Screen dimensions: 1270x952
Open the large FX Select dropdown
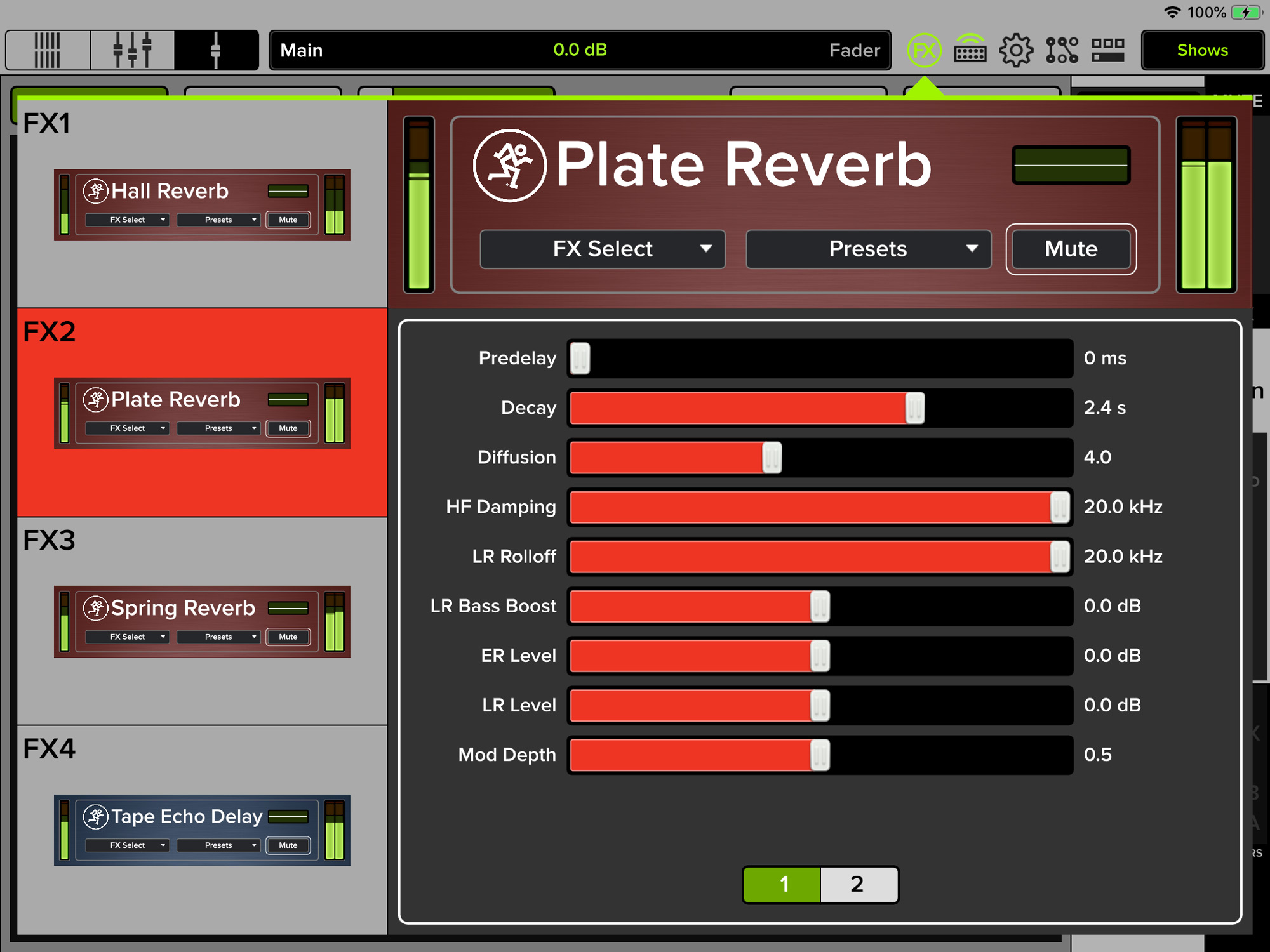click(x=603, y=249)
